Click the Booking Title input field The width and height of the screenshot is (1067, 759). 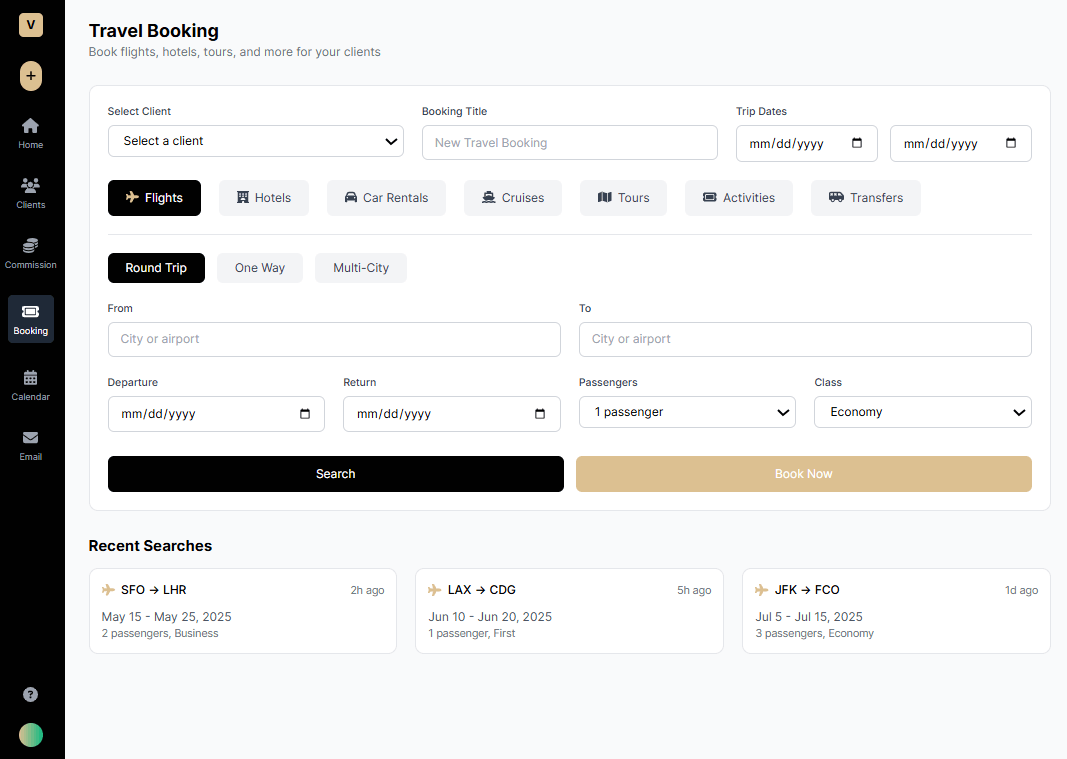point(569,143)
